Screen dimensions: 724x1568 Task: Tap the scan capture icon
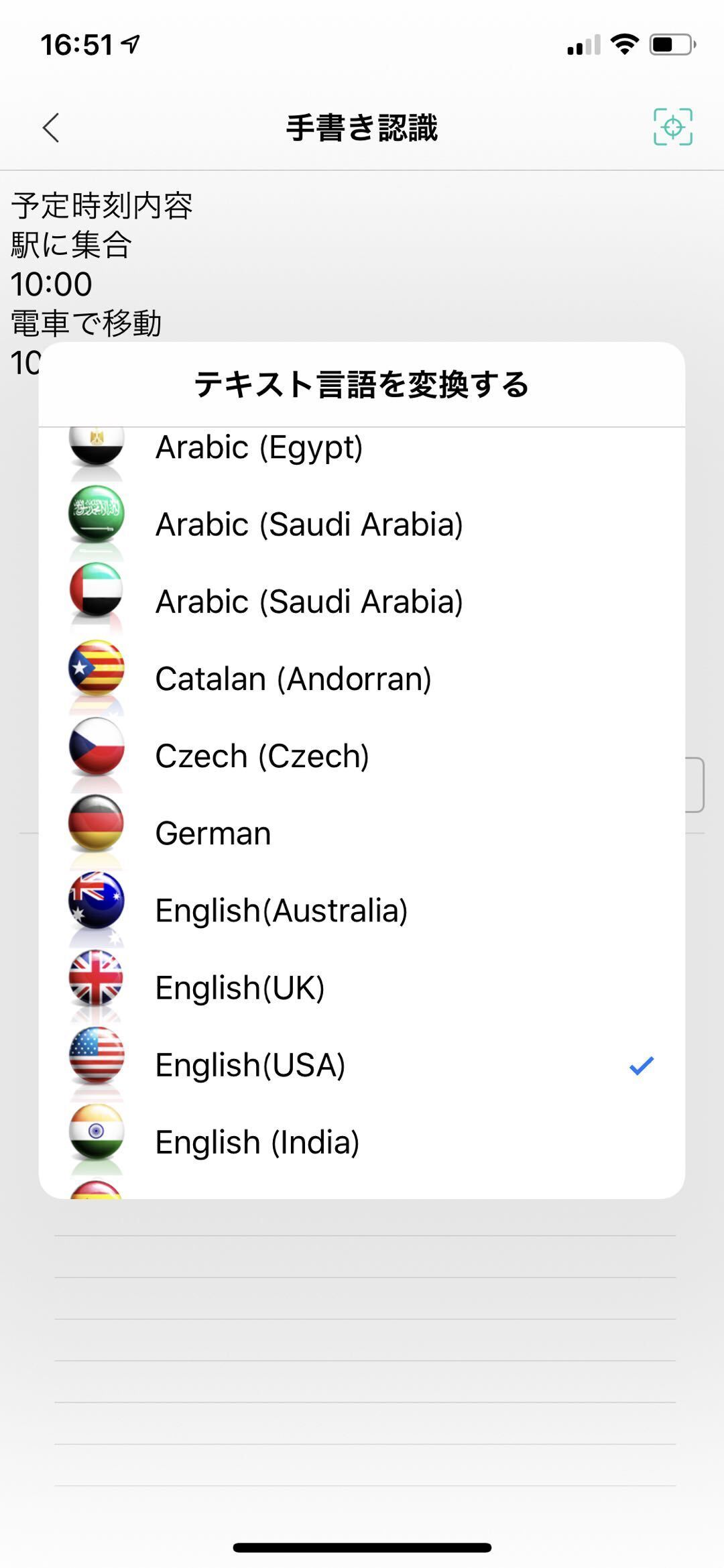click(672, 127)
